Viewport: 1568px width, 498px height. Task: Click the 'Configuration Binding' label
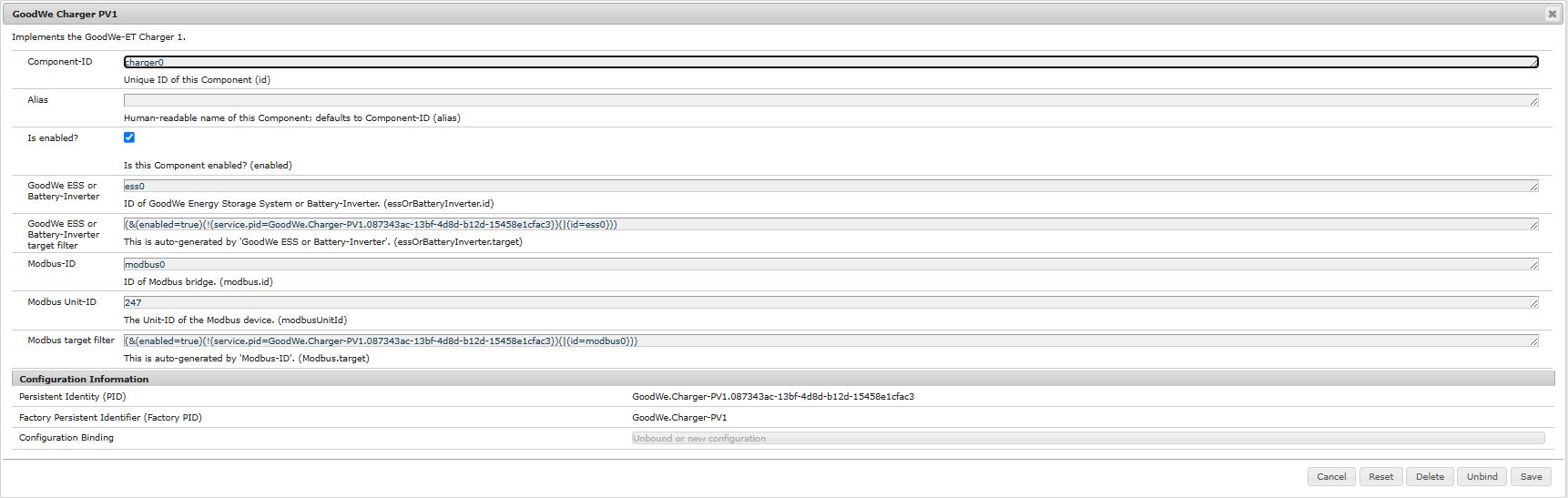tap(66, 438)
